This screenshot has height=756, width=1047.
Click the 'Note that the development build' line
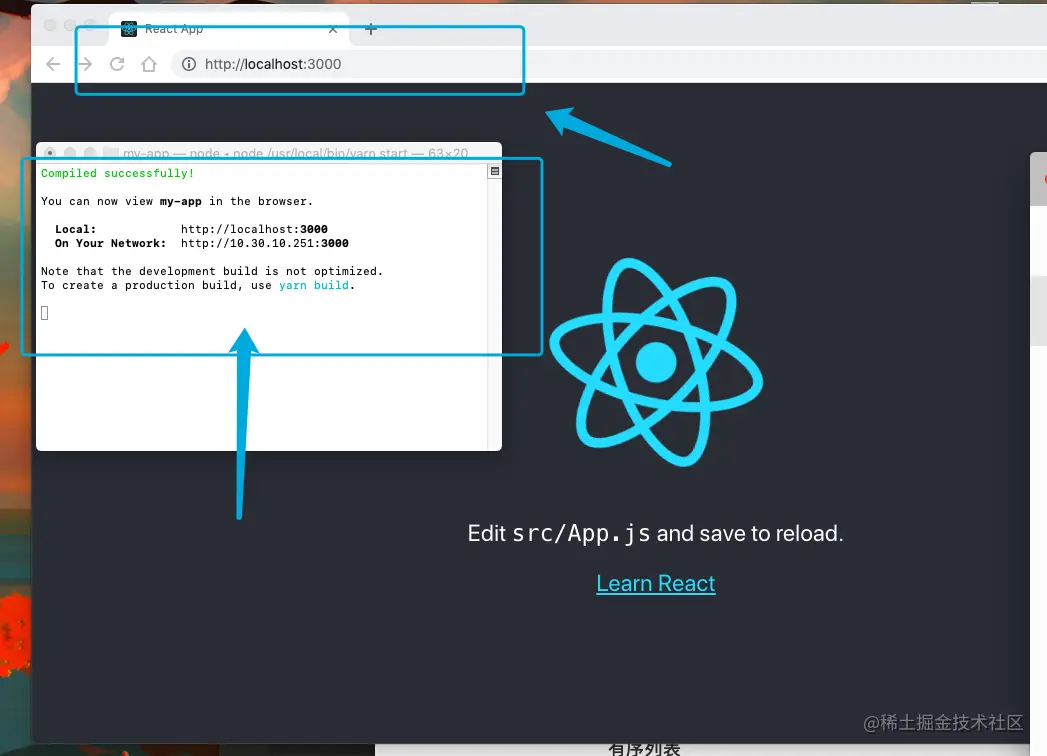[212, 271]
